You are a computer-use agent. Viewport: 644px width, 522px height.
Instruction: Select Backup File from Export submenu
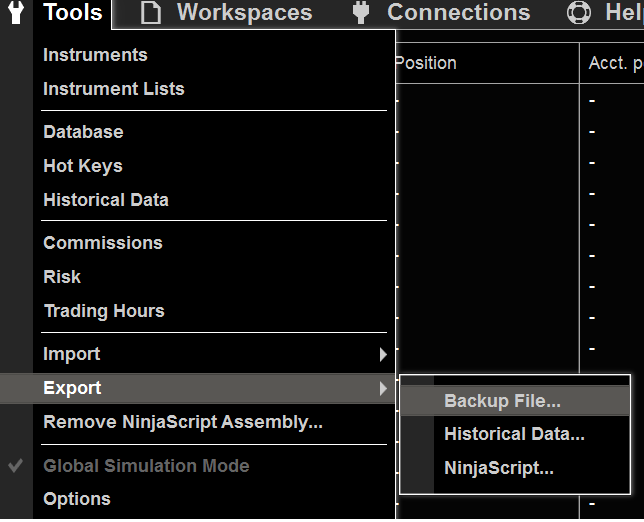(502, 401)
